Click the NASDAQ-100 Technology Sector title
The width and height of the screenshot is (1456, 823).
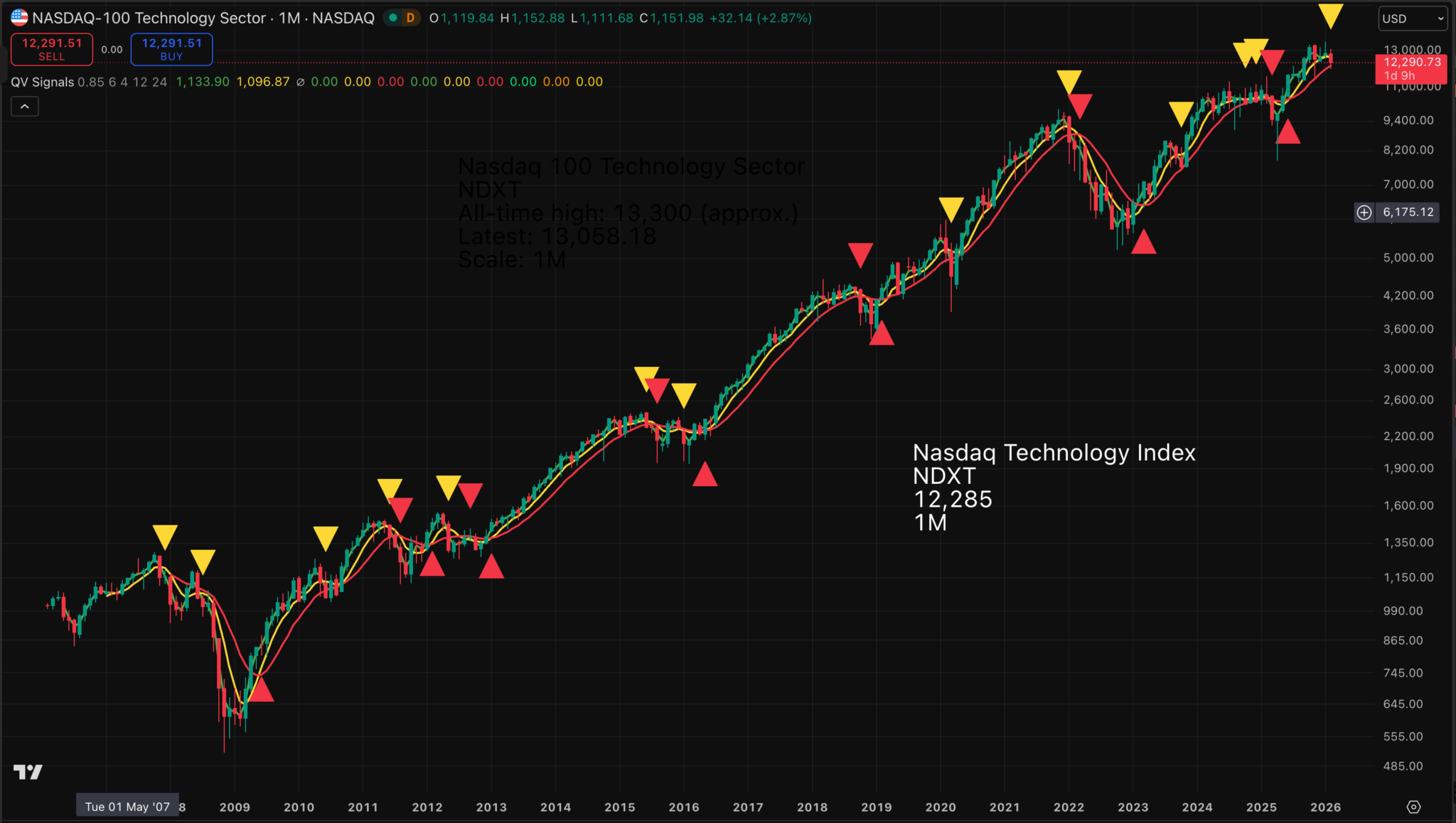pos(149,18)
